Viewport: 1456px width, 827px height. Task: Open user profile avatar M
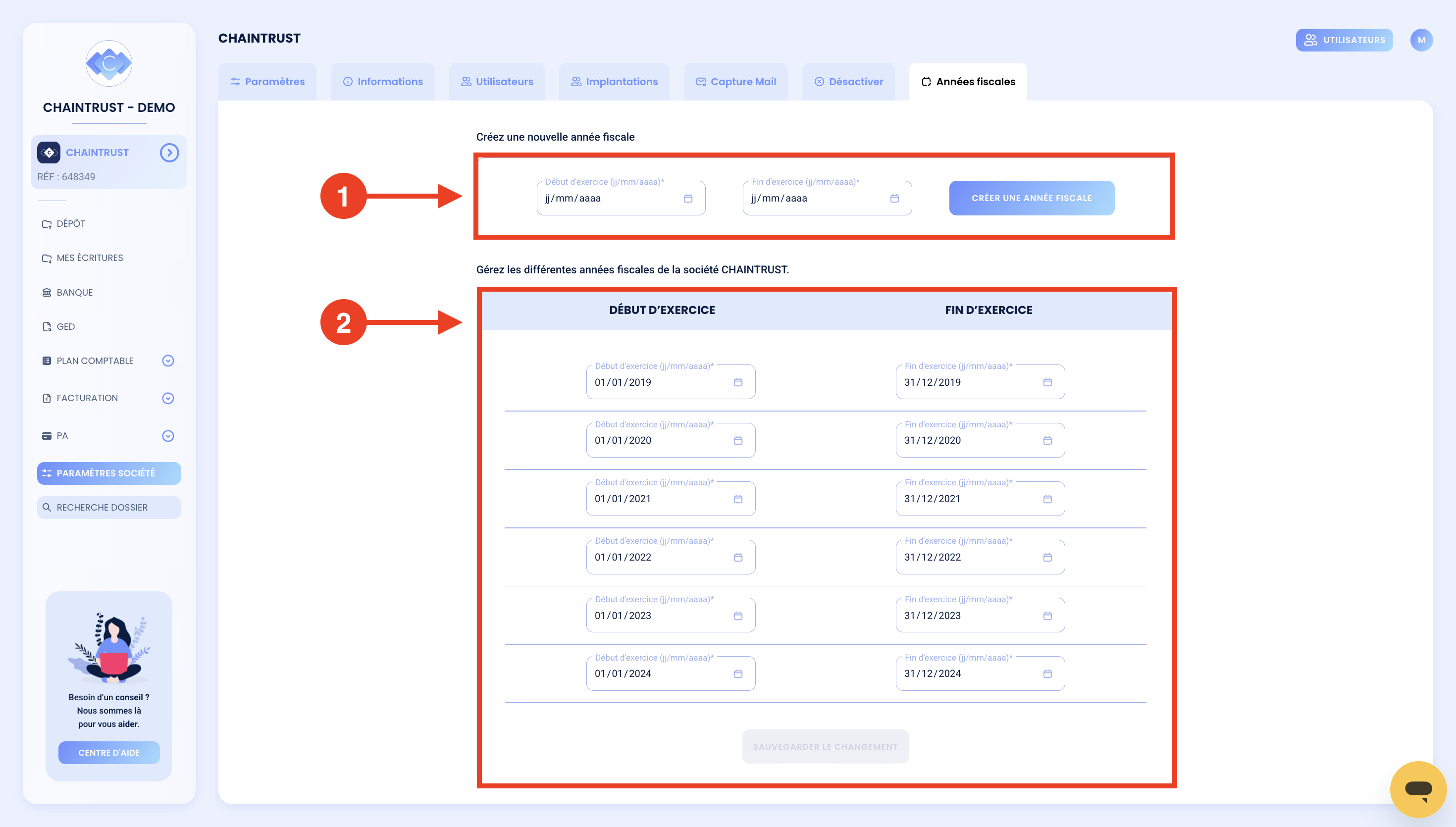(1421, 40)
